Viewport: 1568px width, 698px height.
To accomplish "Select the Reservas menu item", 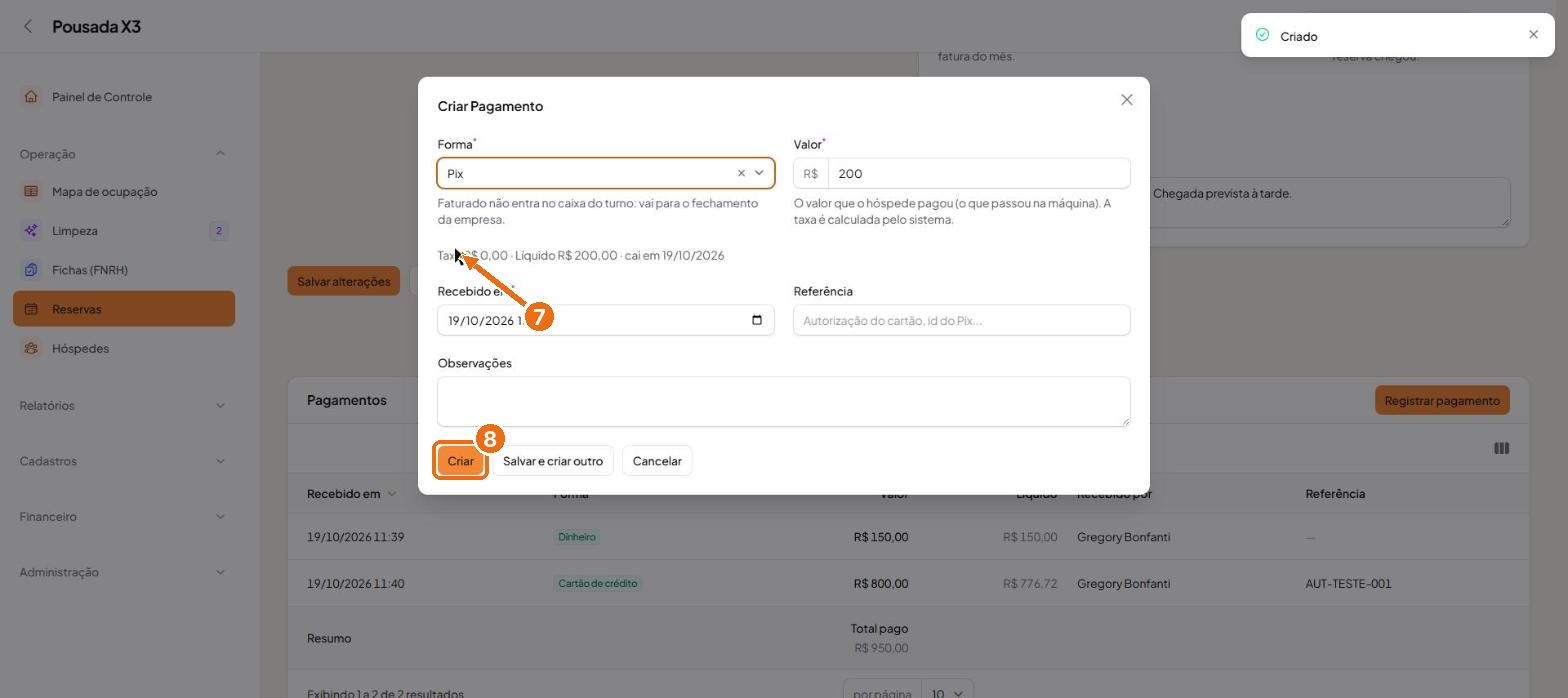I will point(124,309).
